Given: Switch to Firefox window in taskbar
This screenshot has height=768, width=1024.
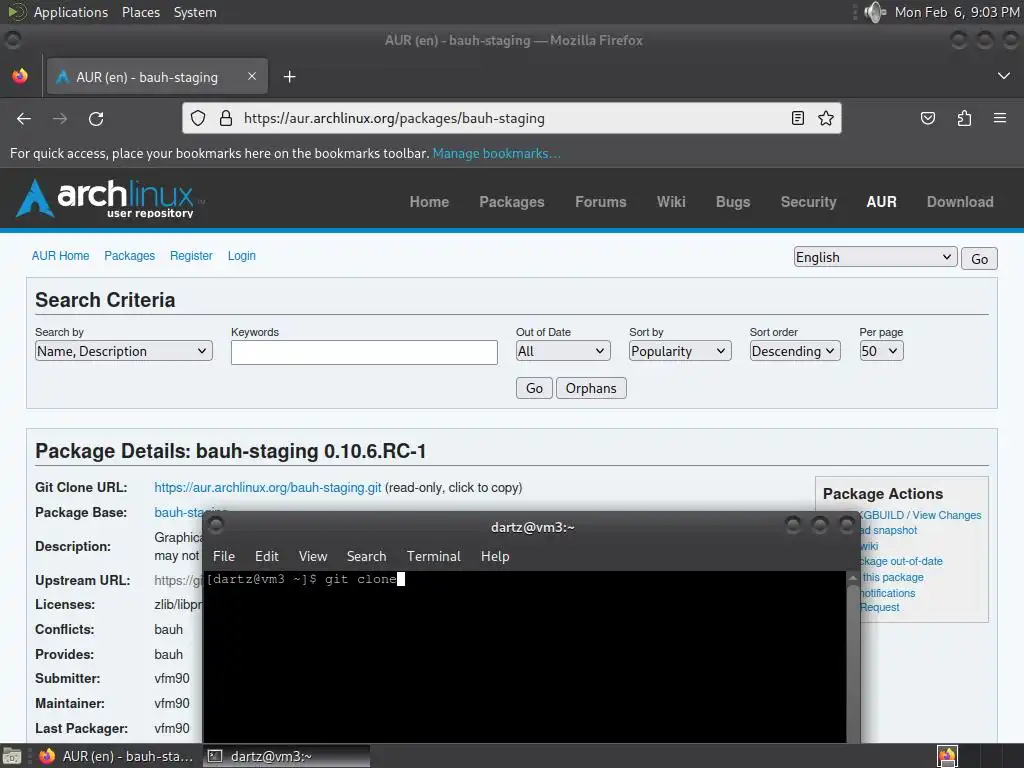Looking at the screenshot, I should tap(118, 756).
